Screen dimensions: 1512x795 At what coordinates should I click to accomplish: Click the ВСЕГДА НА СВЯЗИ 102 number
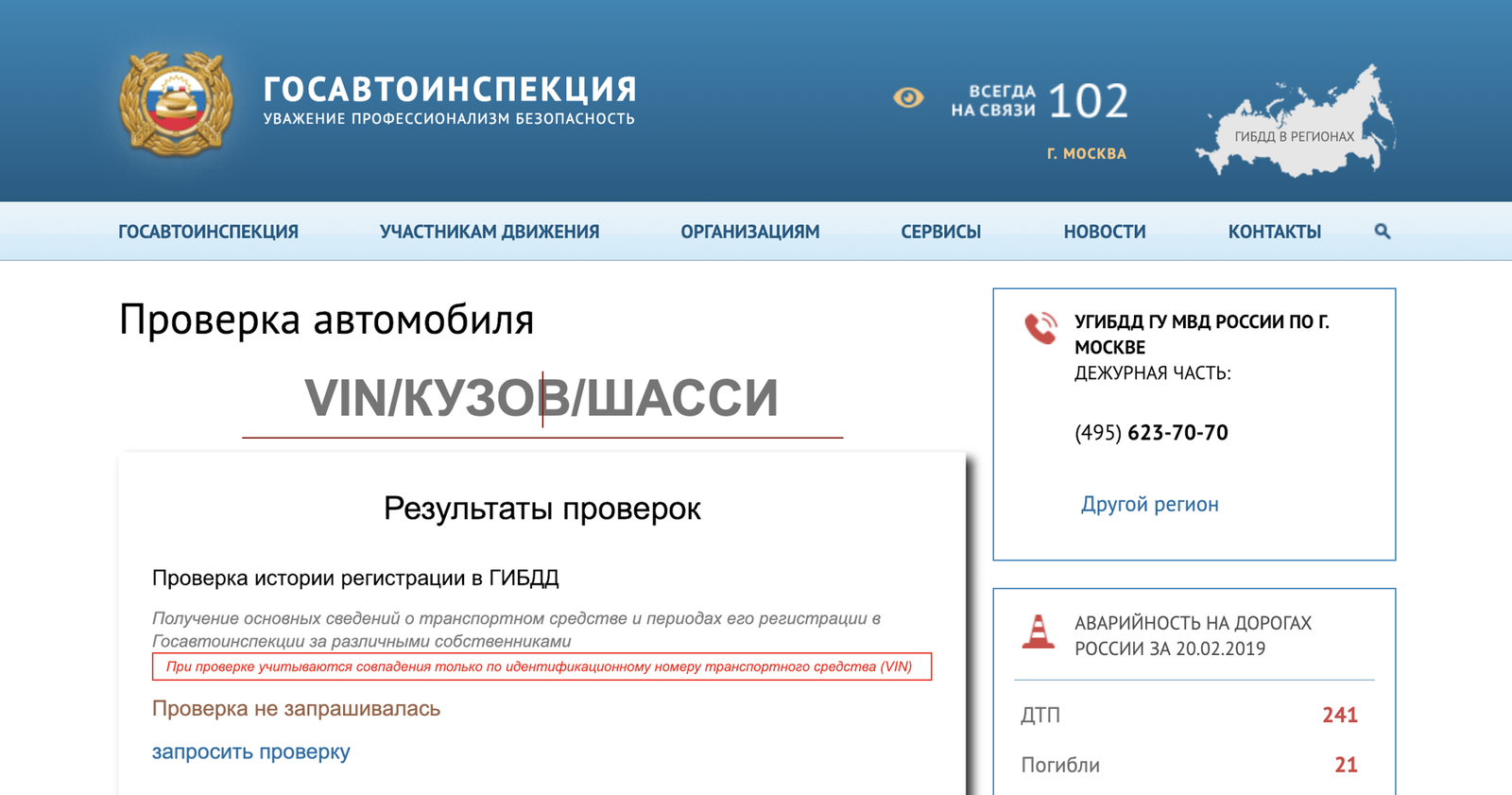(x=1039, y=101)
